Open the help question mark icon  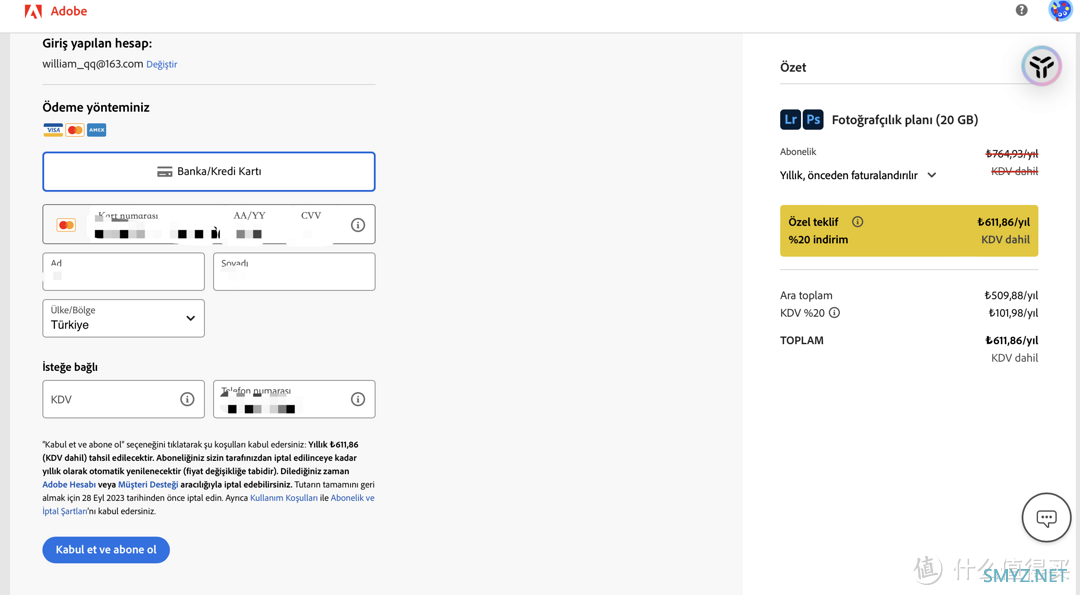(1021, 10)
